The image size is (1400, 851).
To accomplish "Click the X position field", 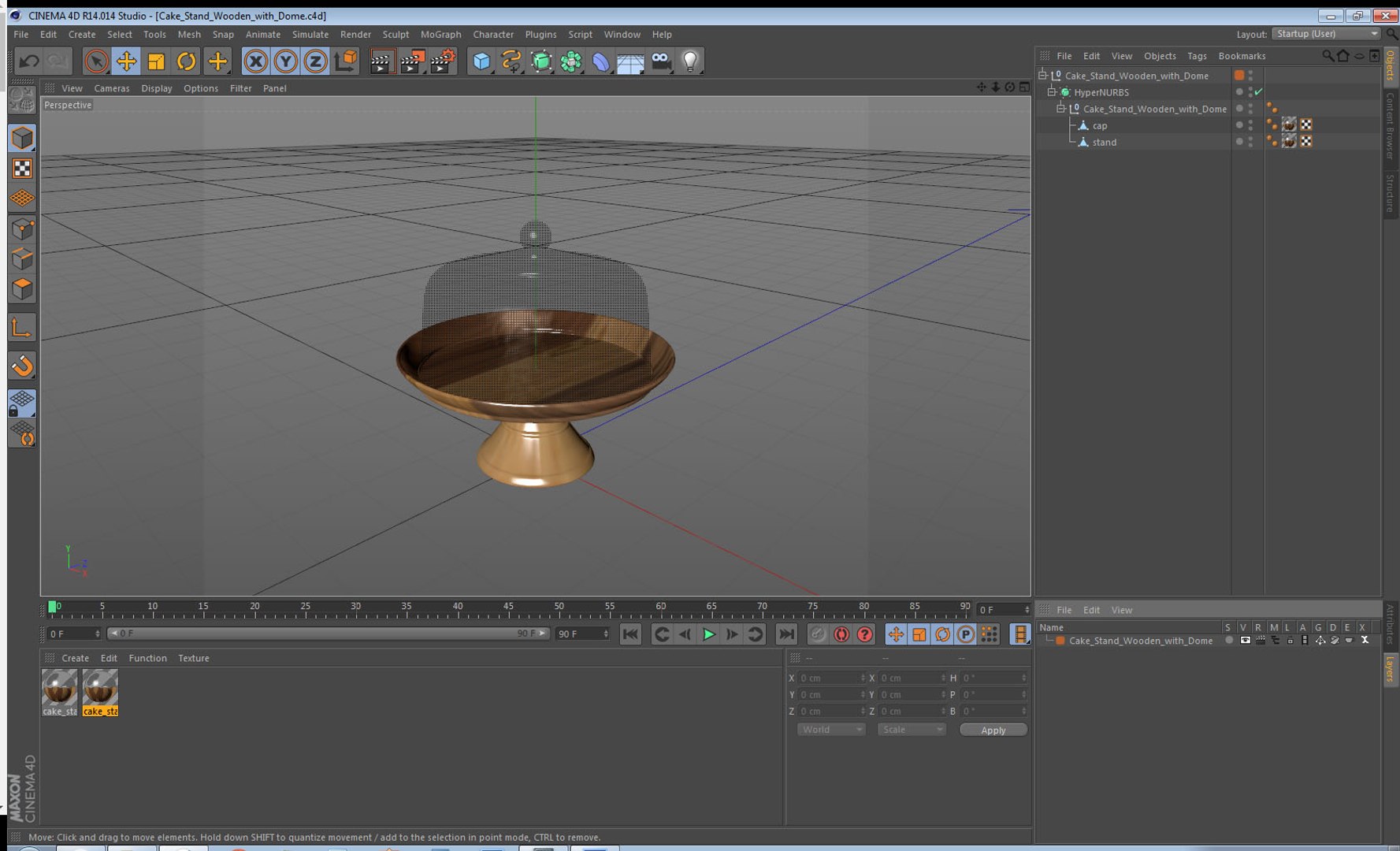I will [x=831, y=678].
